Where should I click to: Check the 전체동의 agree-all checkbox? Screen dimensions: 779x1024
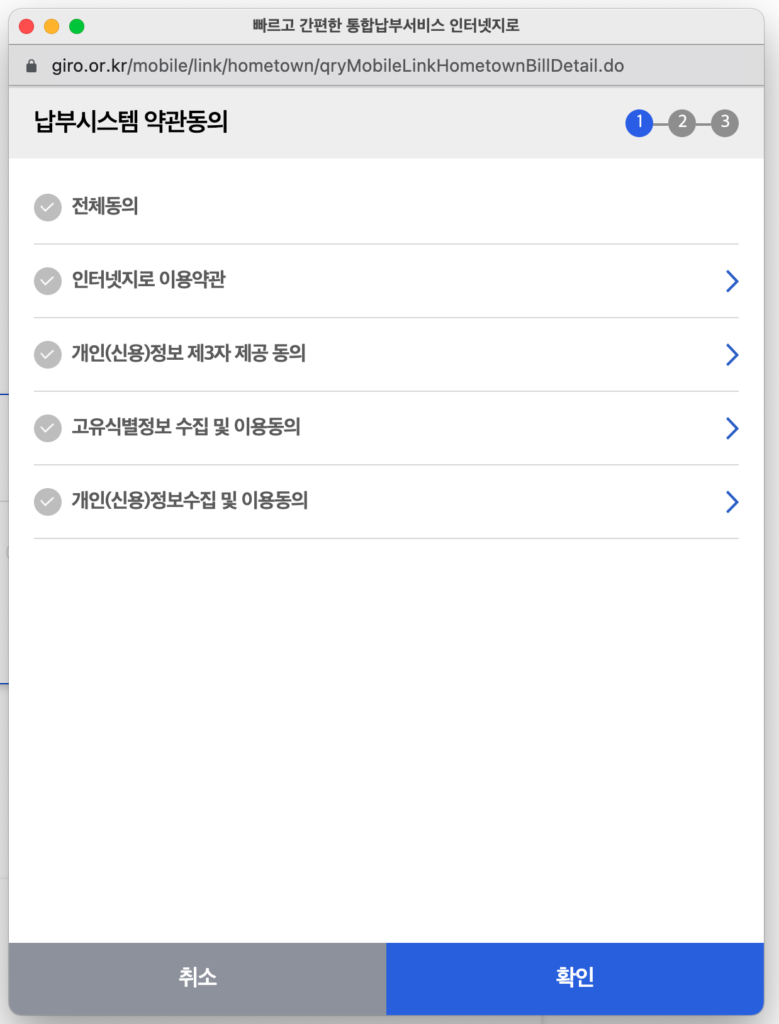[48, 208]
